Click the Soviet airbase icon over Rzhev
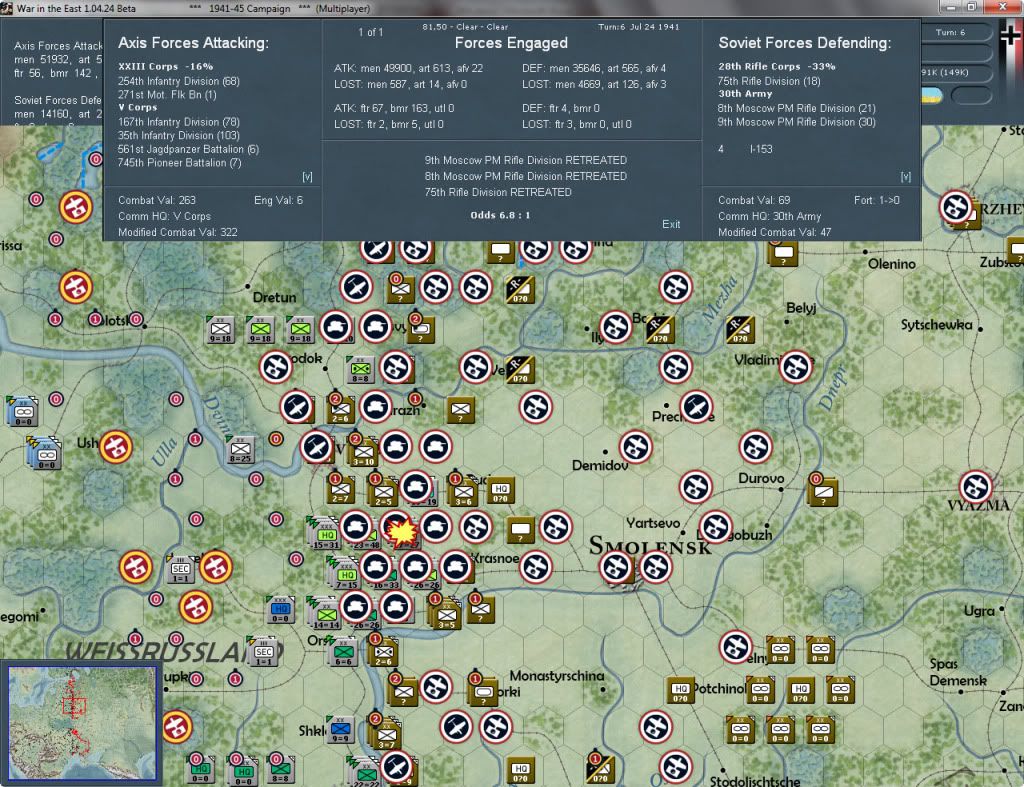 [x=956, y=206]
